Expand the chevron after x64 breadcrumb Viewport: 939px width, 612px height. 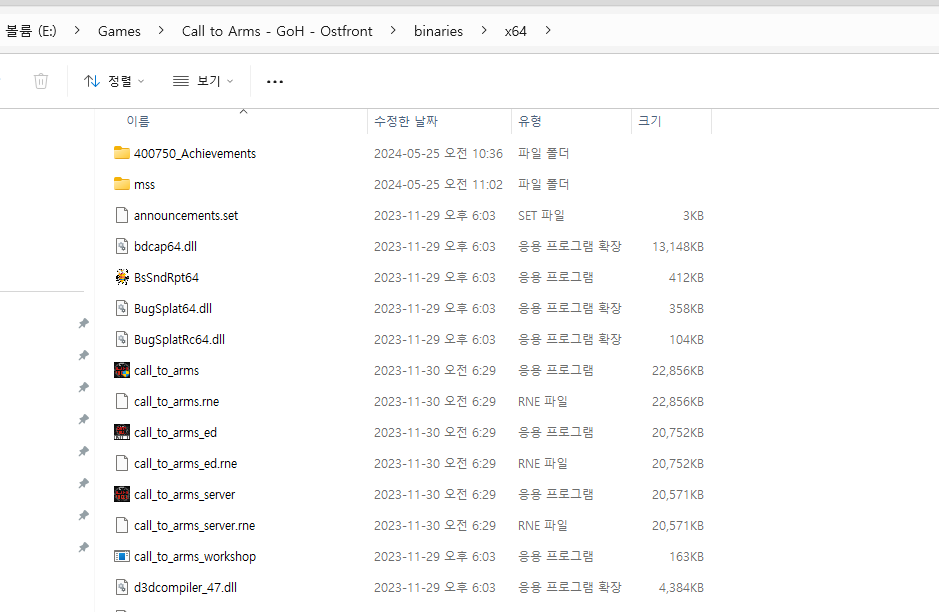(548, 30)
